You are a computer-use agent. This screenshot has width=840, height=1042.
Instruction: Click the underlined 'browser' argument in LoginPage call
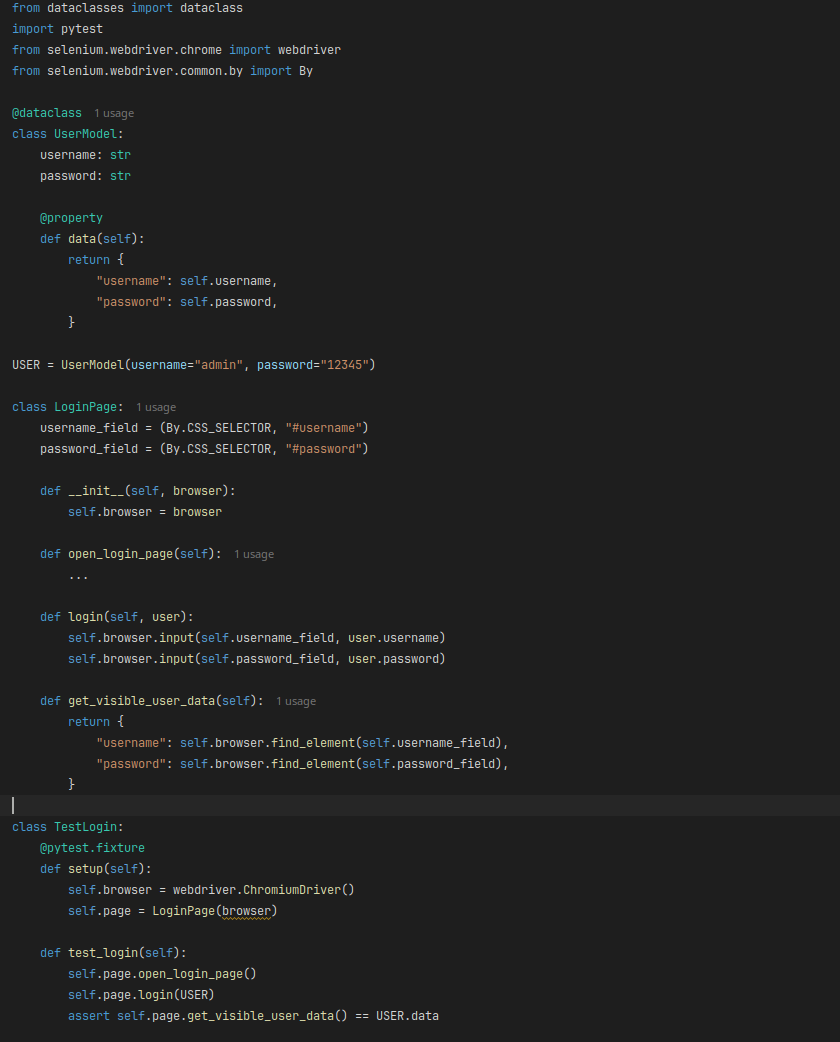pos(246,911)
